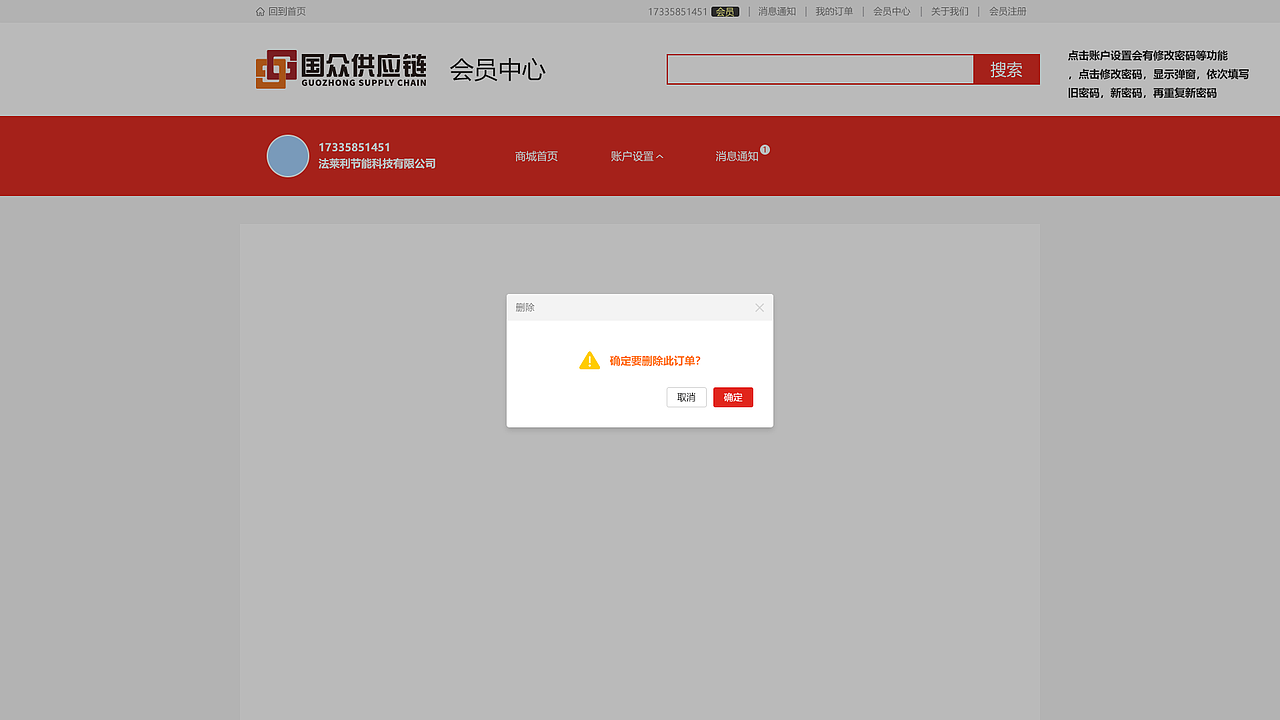Click the Guozhong Supply Chain logo
The height and width of the screenshot is (720, 1280).
[341, 69]
